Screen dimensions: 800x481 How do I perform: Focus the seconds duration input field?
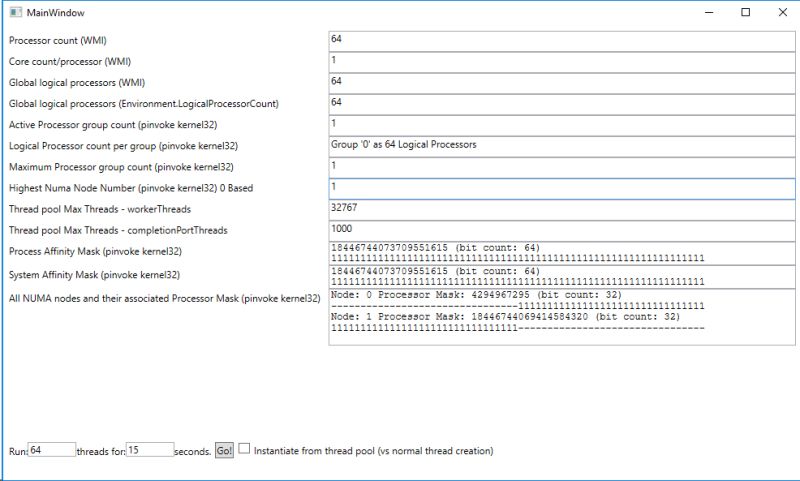pos(150,450)
